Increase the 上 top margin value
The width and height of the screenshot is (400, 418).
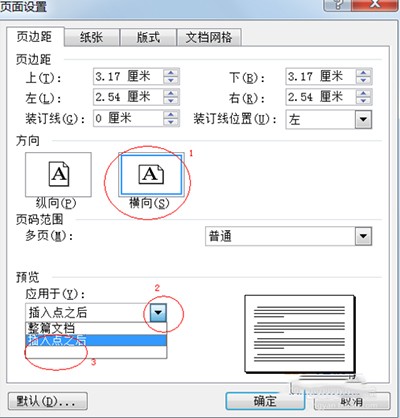(171, 73)
